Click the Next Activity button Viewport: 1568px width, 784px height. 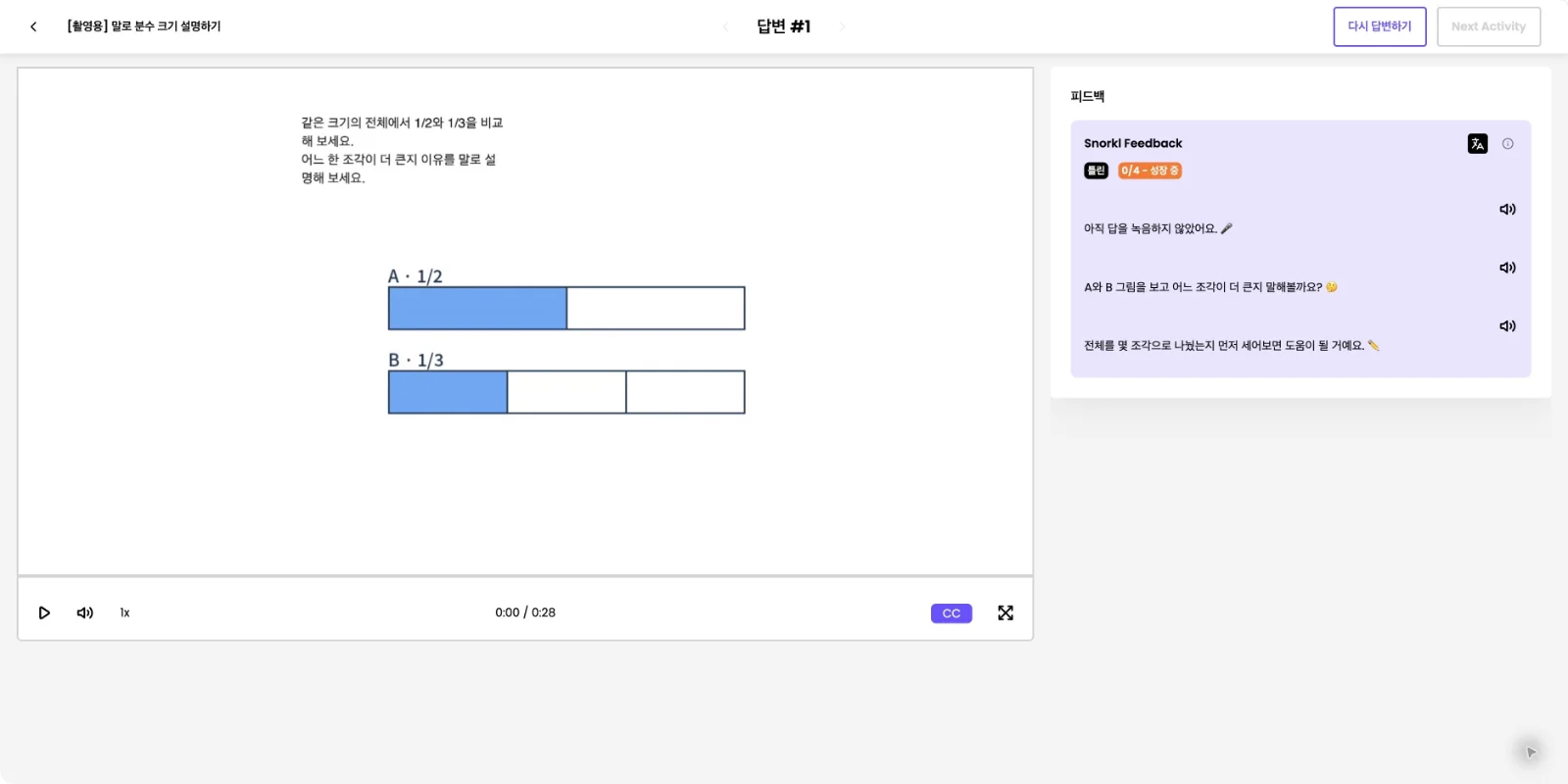tap(1488, 26)
